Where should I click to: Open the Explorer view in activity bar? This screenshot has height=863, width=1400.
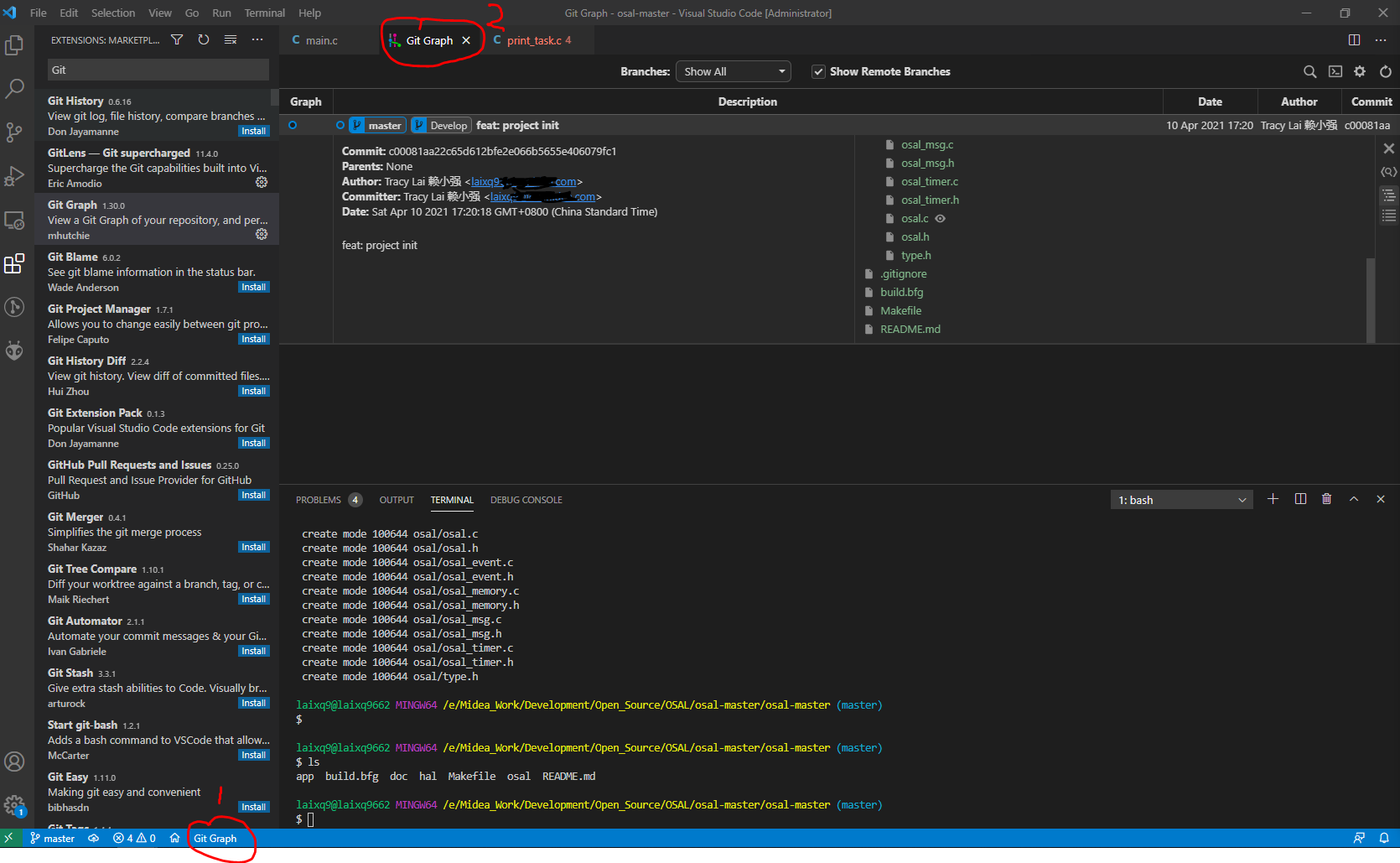pos(14,45)
